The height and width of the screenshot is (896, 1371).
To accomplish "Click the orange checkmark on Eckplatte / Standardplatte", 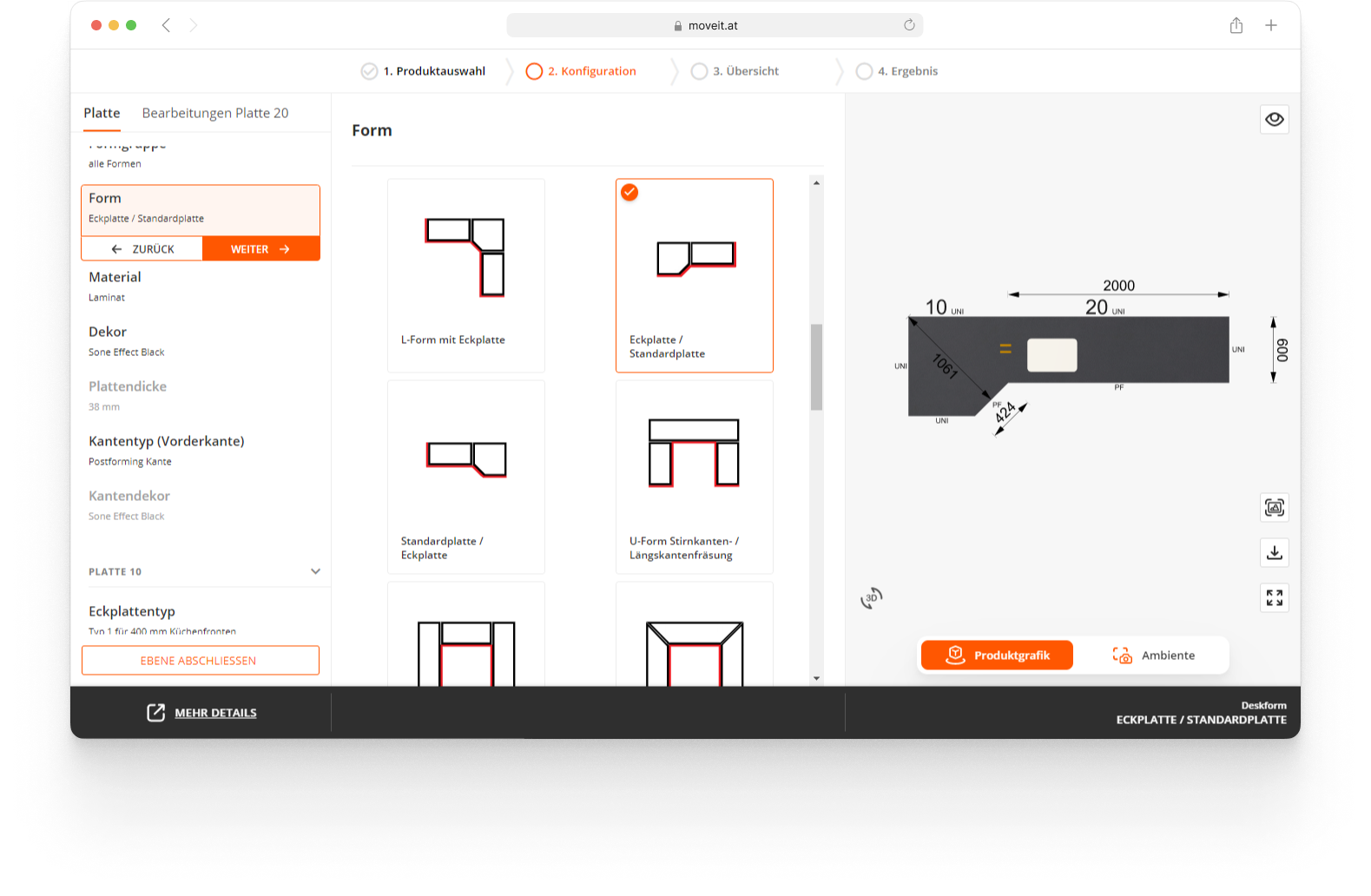I will (x=629, y=193).
